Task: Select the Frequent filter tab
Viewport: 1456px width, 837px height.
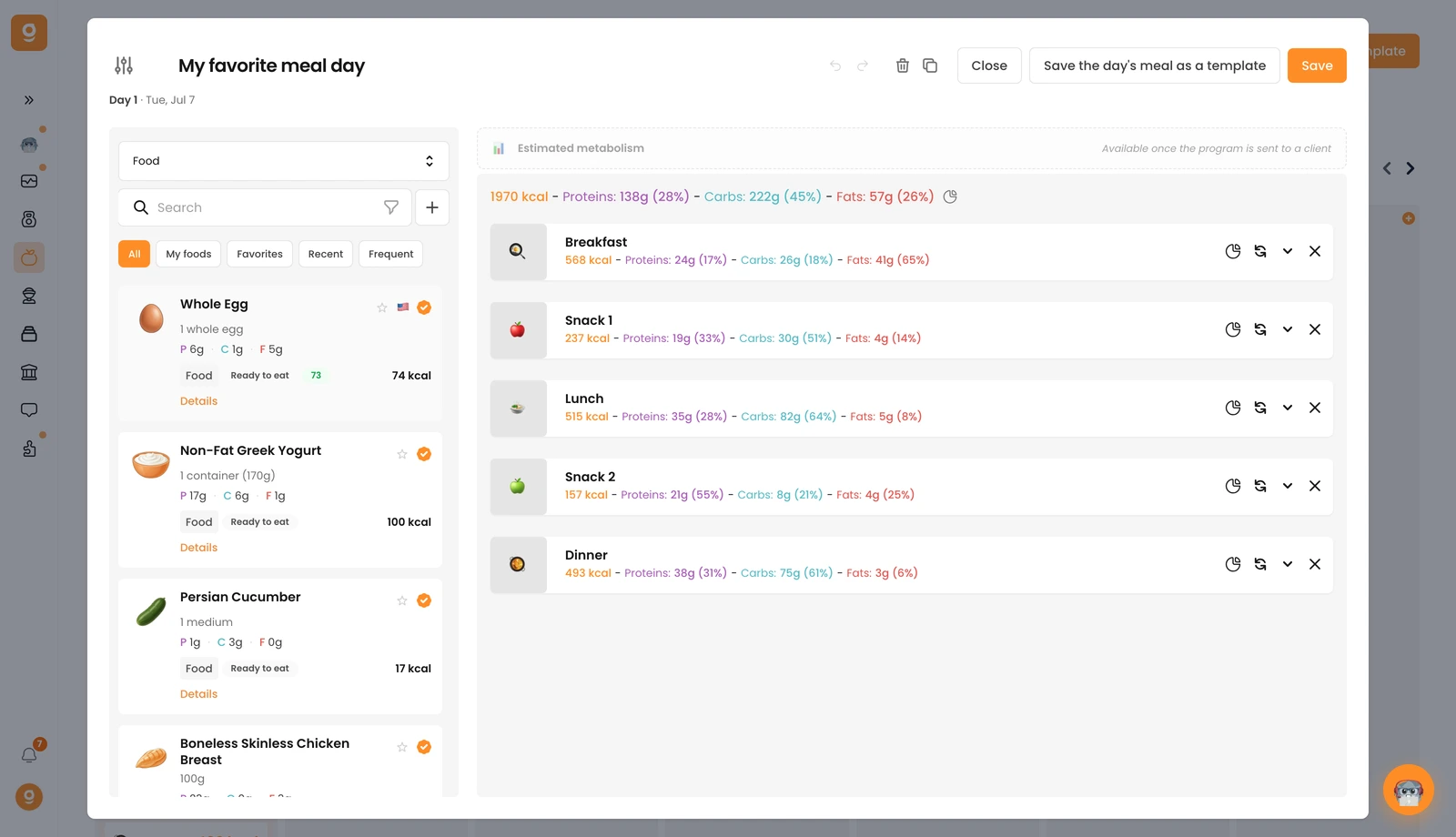Action: coord(390,254)
